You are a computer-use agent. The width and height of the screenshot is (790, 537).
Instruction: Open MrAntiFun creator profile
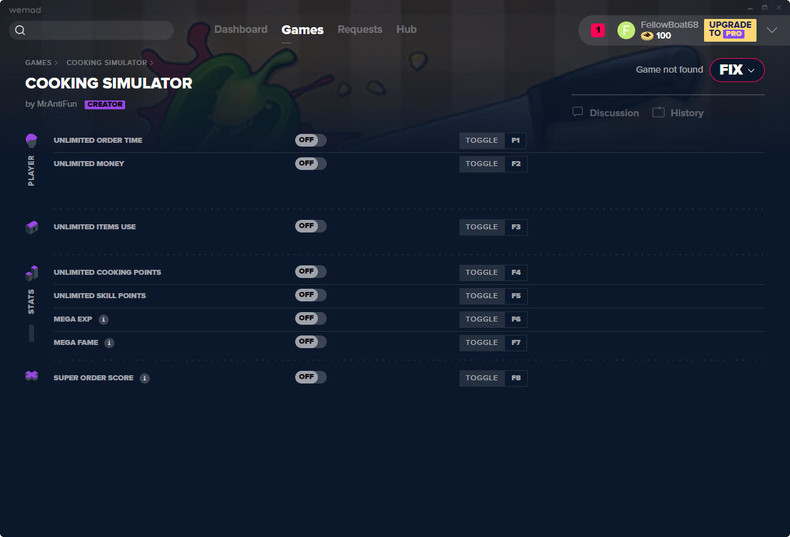click(x=57, y=104)
